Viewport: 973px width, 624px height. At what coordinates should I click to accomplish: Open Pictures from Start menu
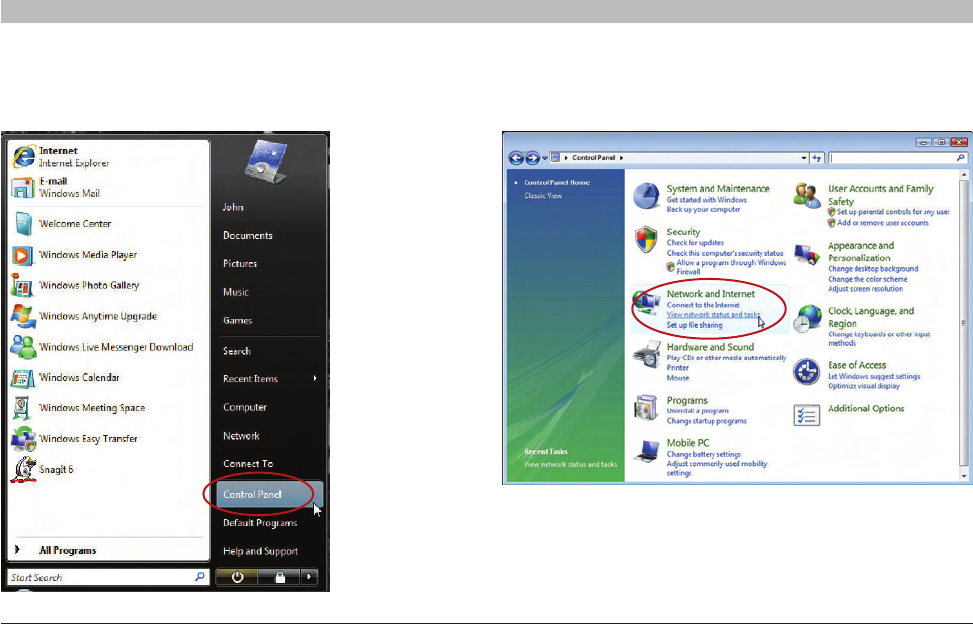(240, 264)
